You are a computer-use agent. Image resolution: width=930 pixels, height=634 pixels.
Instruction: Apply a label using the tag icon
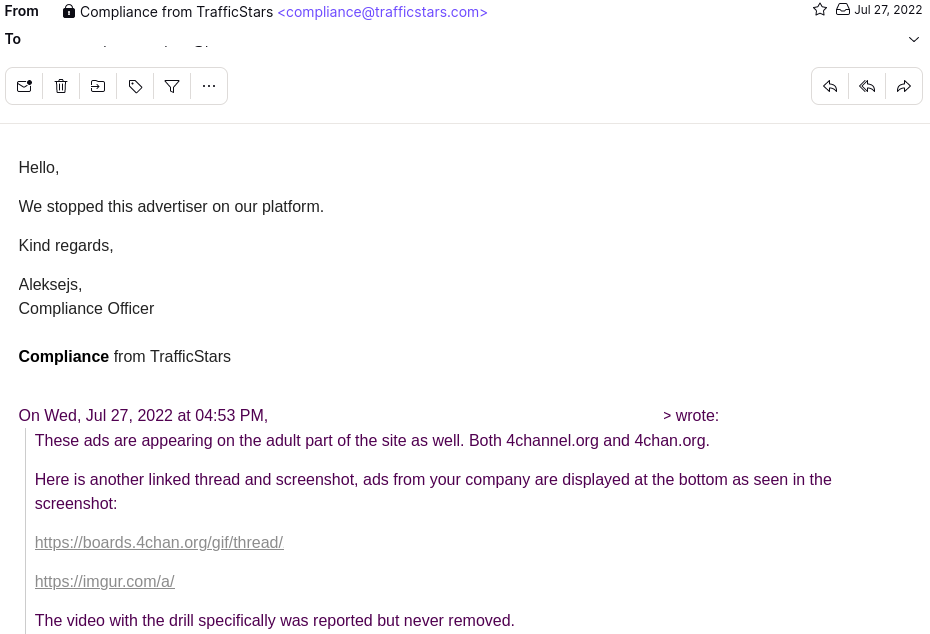pyautogui.click(x=135, y=86)
